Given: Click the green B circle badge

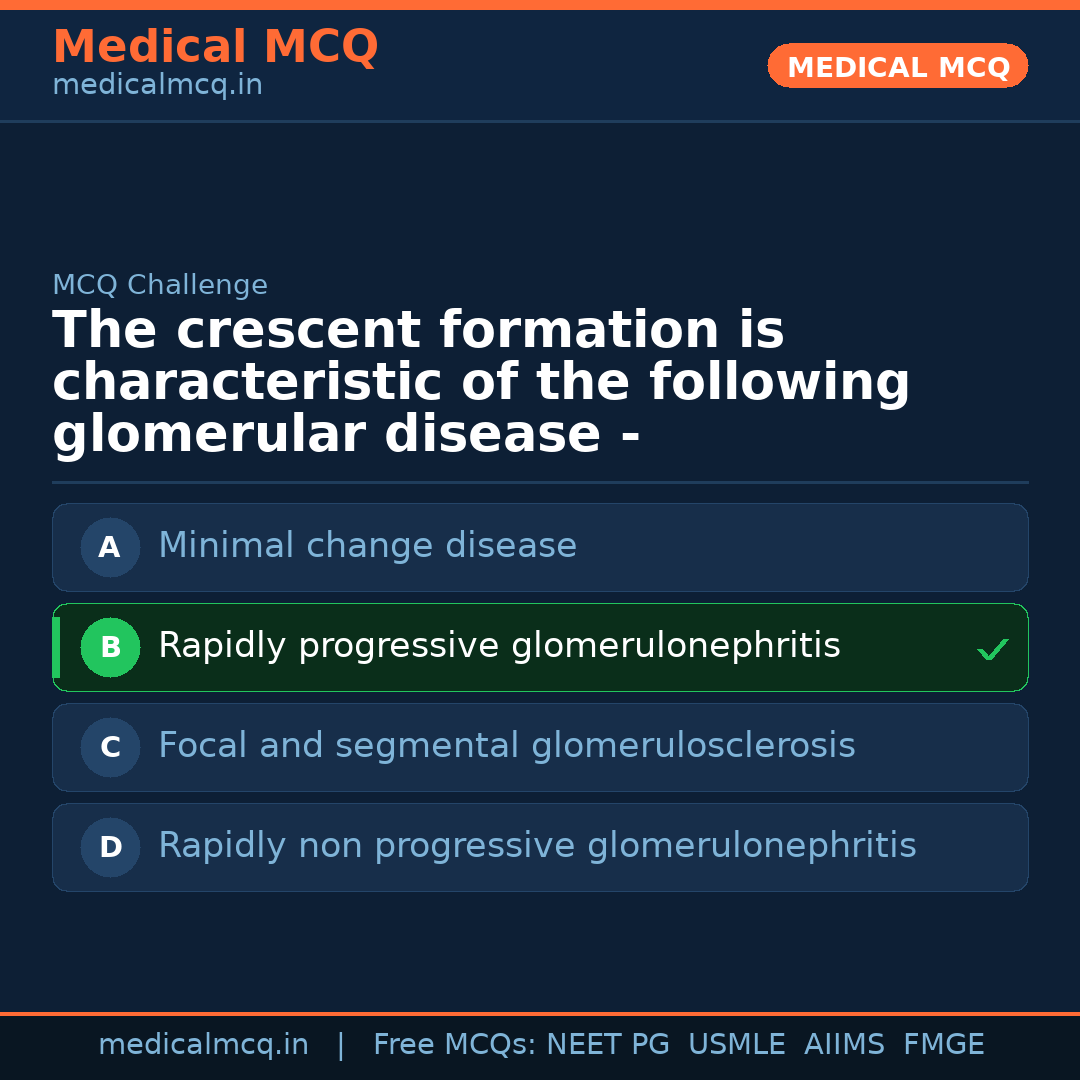Looking at the screenshot, I should 110,647.
